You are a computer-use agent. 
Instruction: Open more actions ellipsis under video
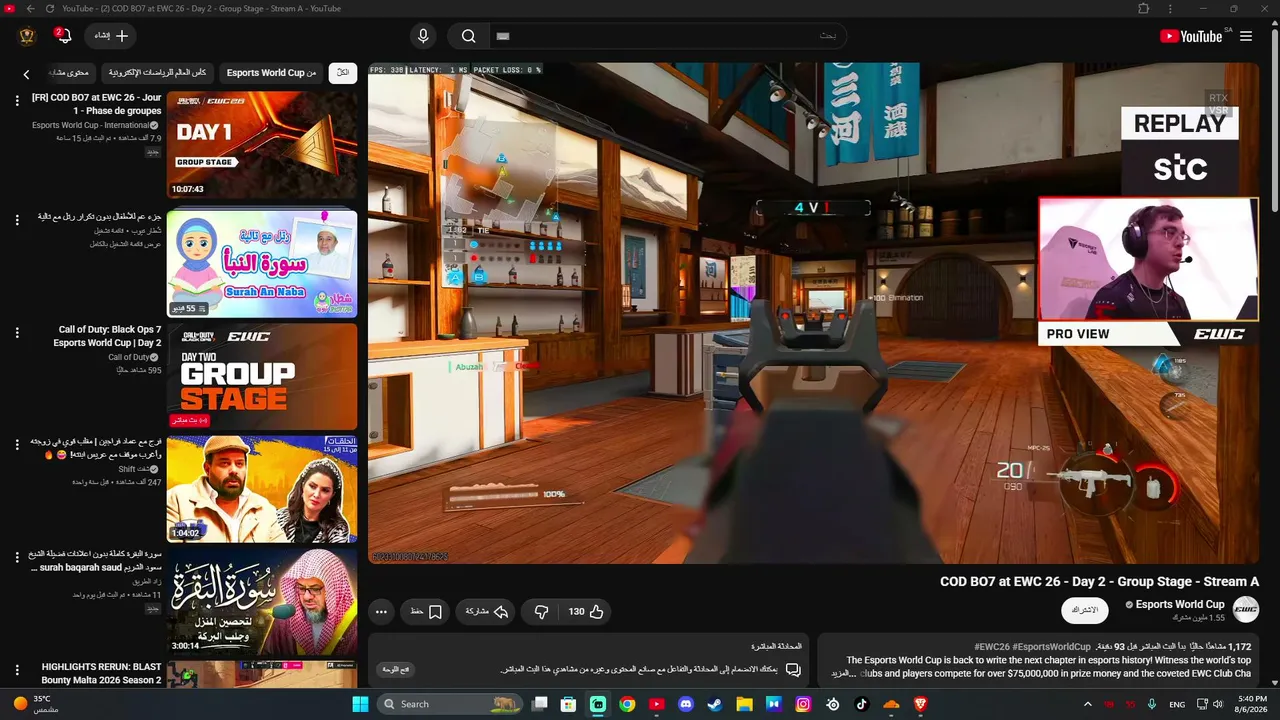[381, 611]
